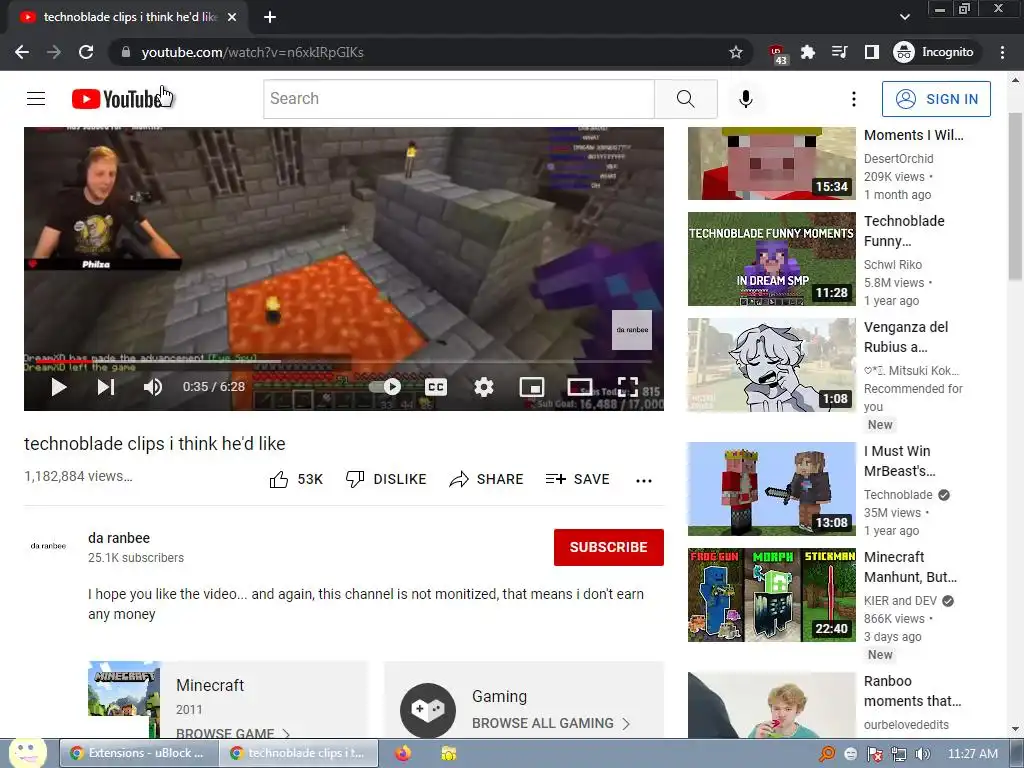This screenshot has width=1024, height=768.
Task: Click the page vertical scrollbar
Action: [x=1015, y=196]
